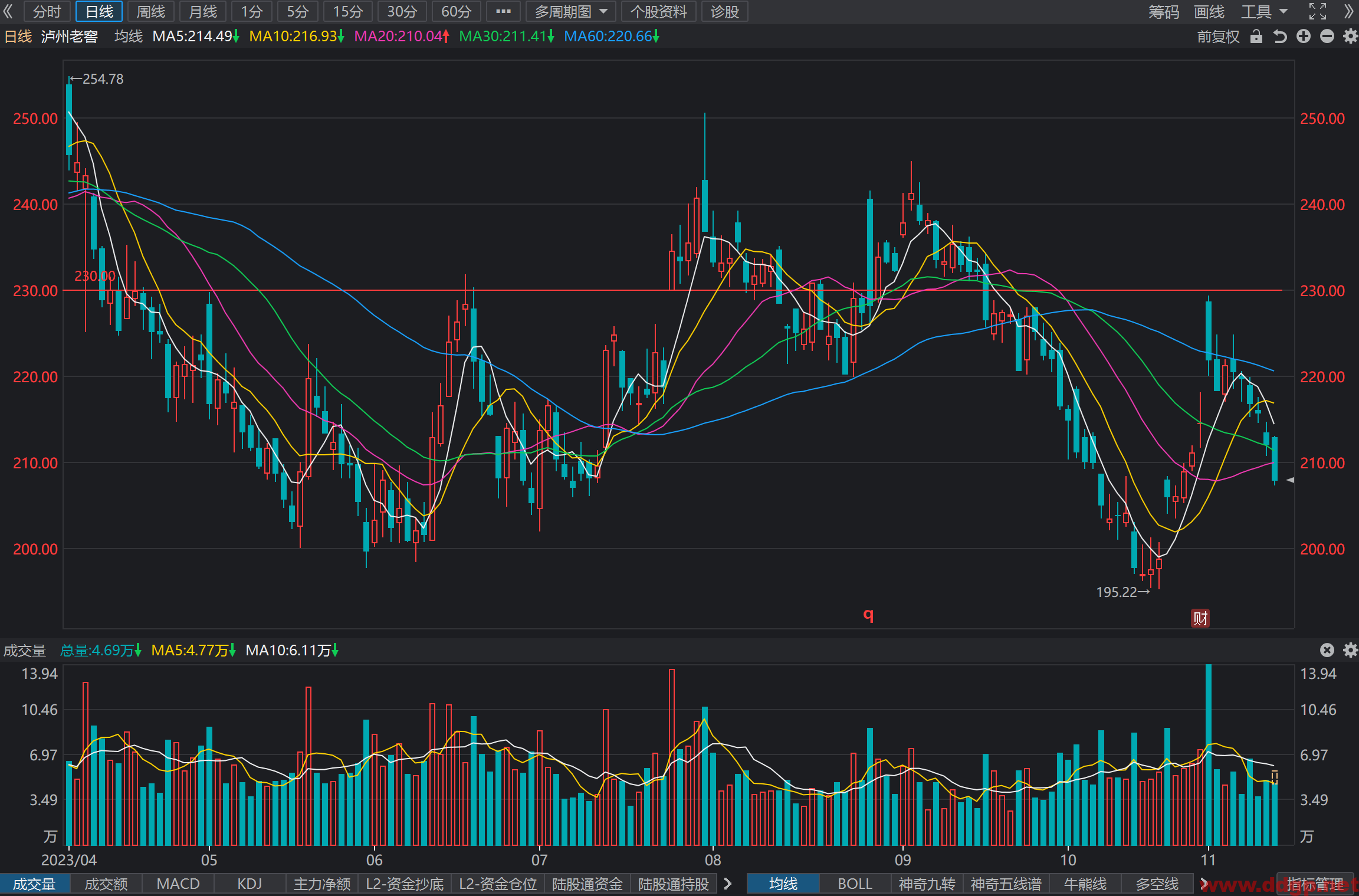Close the 成交量 indicator panel
The height and width of the screenshot is (896, 1359).
click(x=1327, y=650)
